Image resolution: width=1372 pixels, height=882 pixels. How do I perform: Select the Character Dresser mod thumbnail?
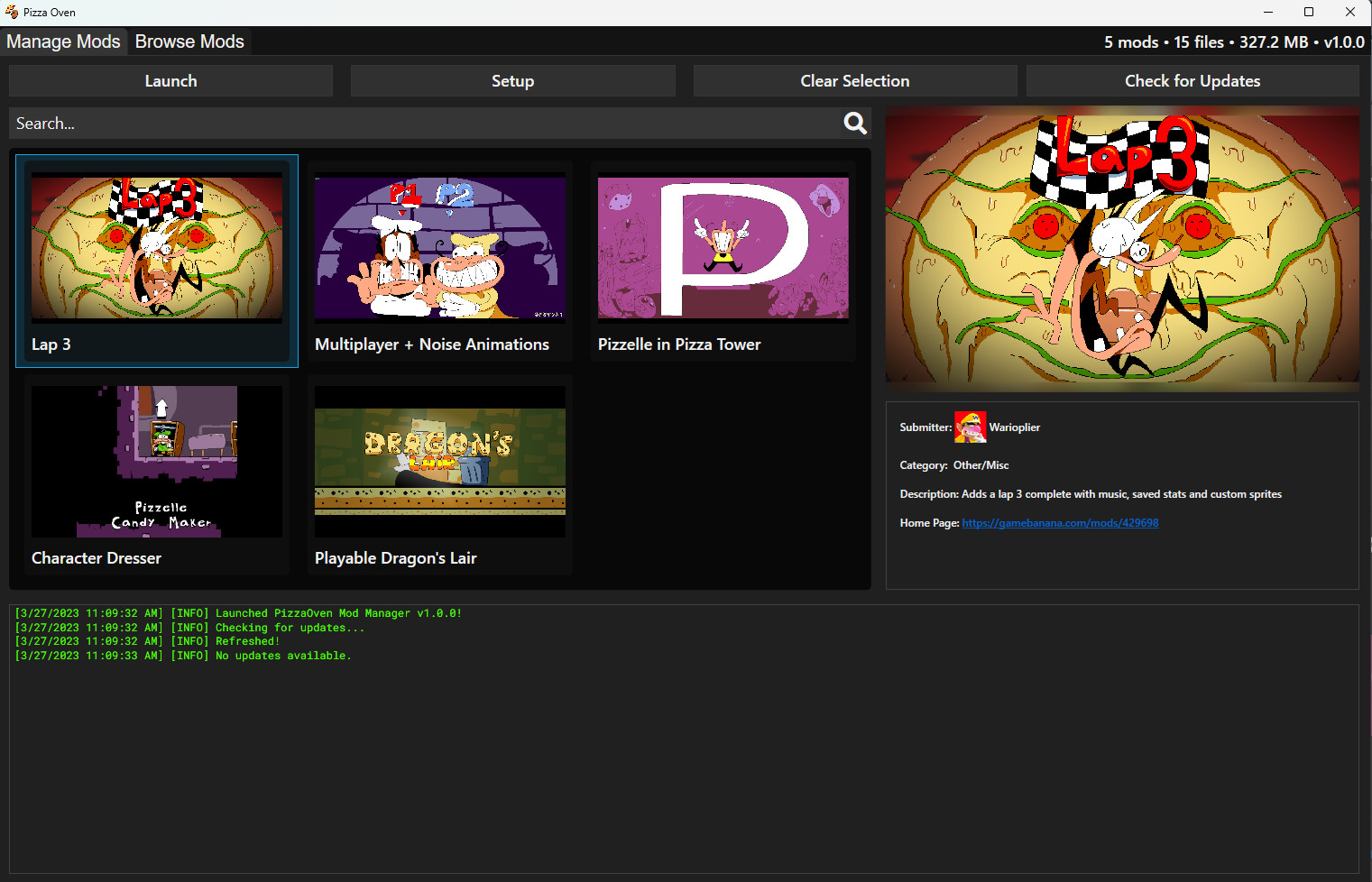pos(157,462)
